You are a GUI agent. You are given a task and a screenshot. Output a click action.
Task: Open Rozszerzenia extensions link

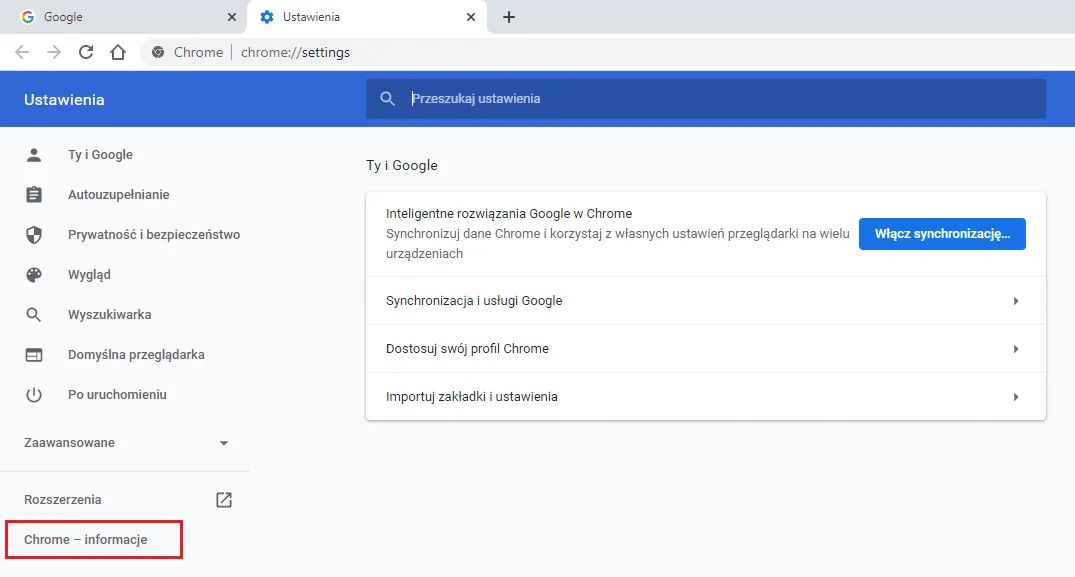(62, 500)
